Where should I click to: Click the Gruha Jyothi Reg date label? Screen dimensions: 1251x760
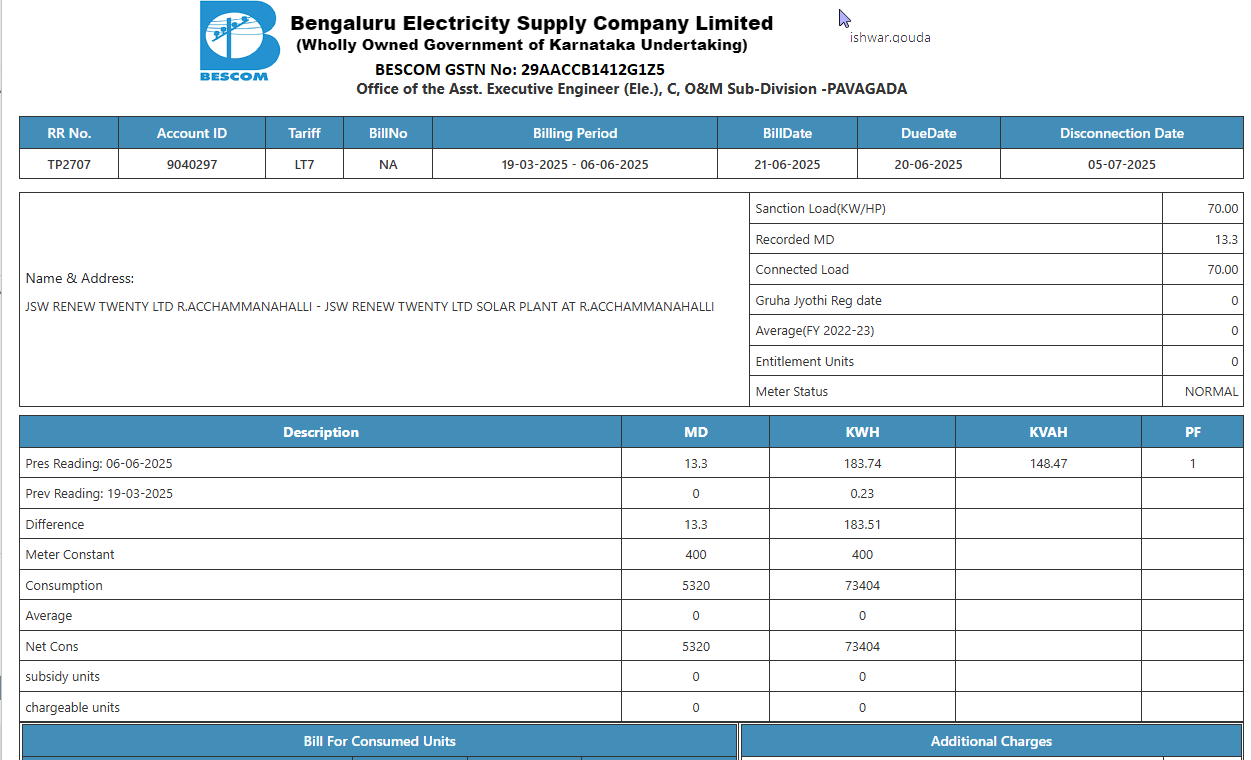click(819, 300)
